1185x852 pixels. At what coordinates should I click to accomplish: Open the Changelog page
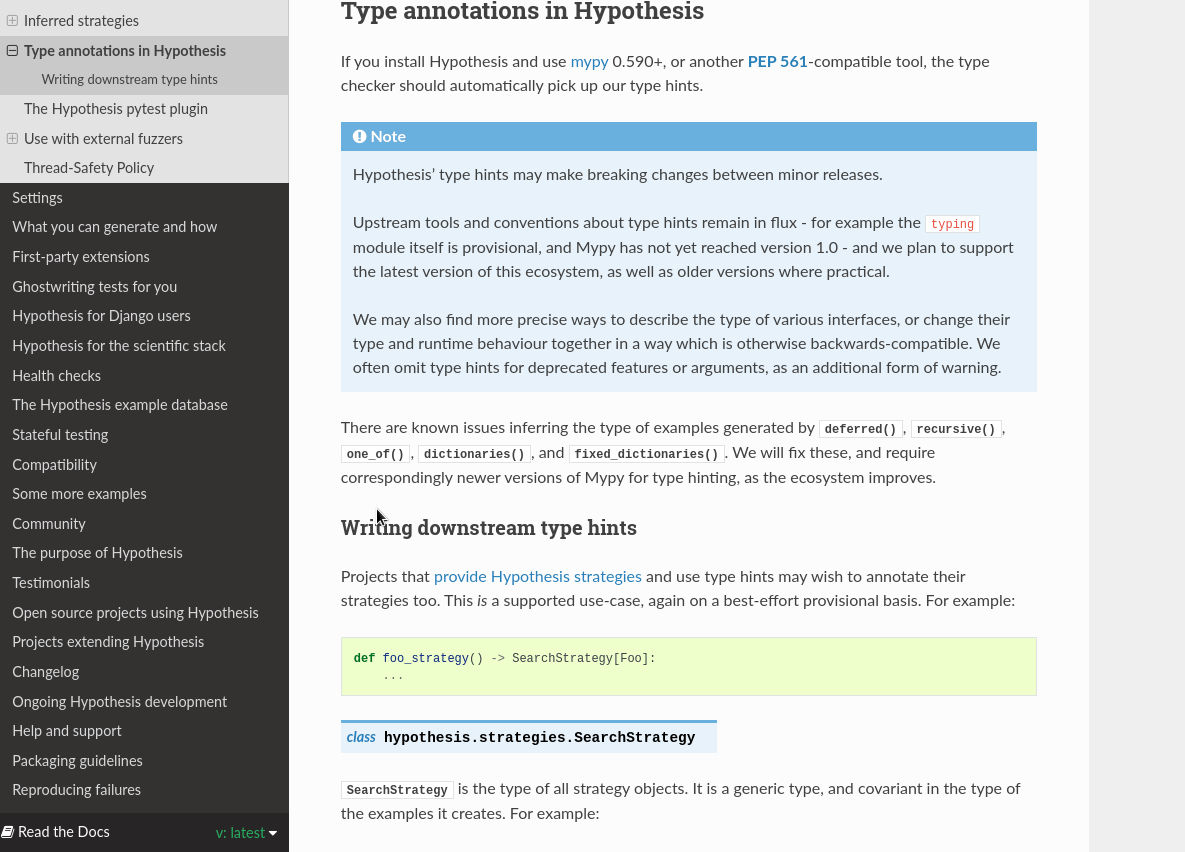(45, 672)
